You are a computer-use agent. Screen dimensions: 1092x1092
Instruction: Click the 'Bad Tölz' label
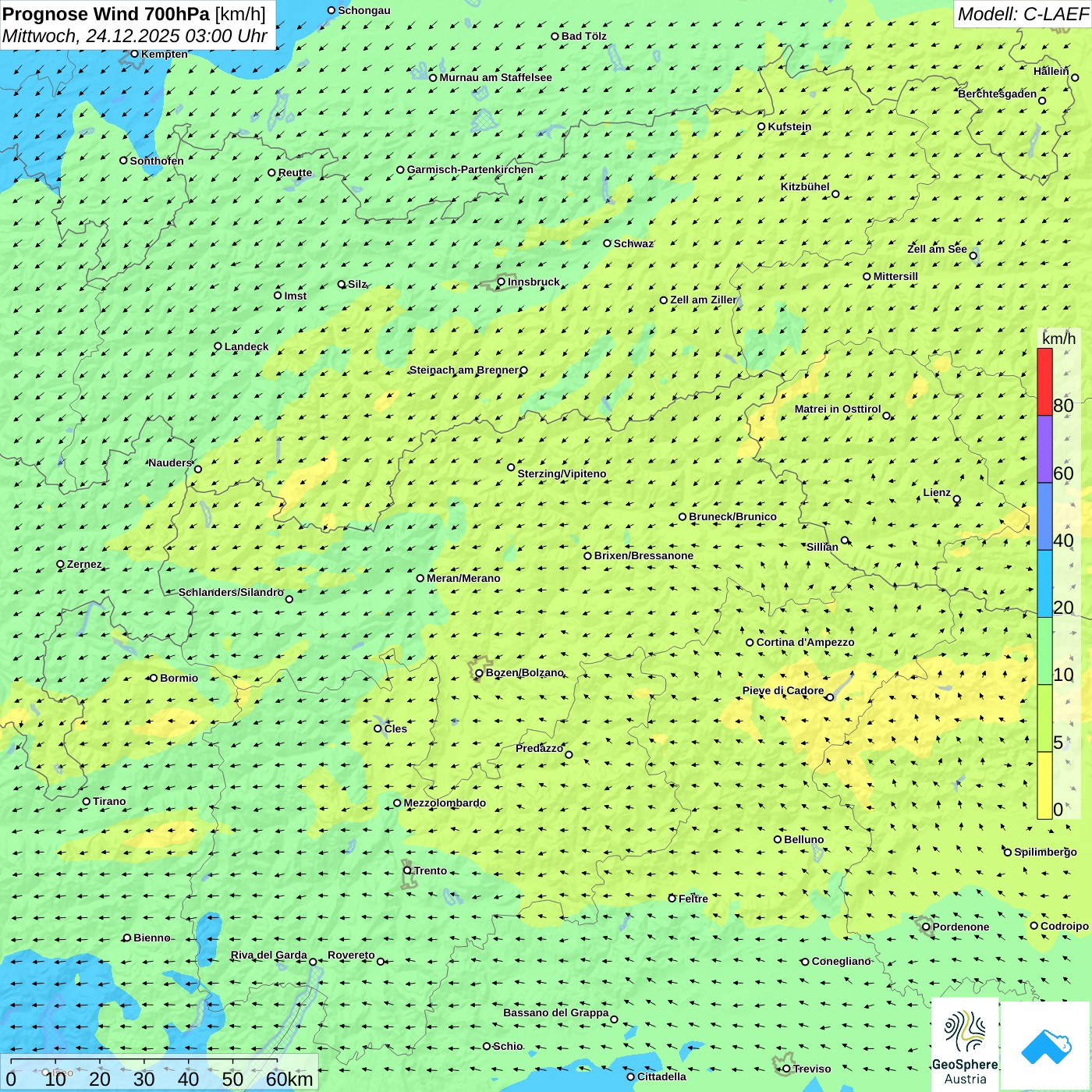click(x=584, y=36)
